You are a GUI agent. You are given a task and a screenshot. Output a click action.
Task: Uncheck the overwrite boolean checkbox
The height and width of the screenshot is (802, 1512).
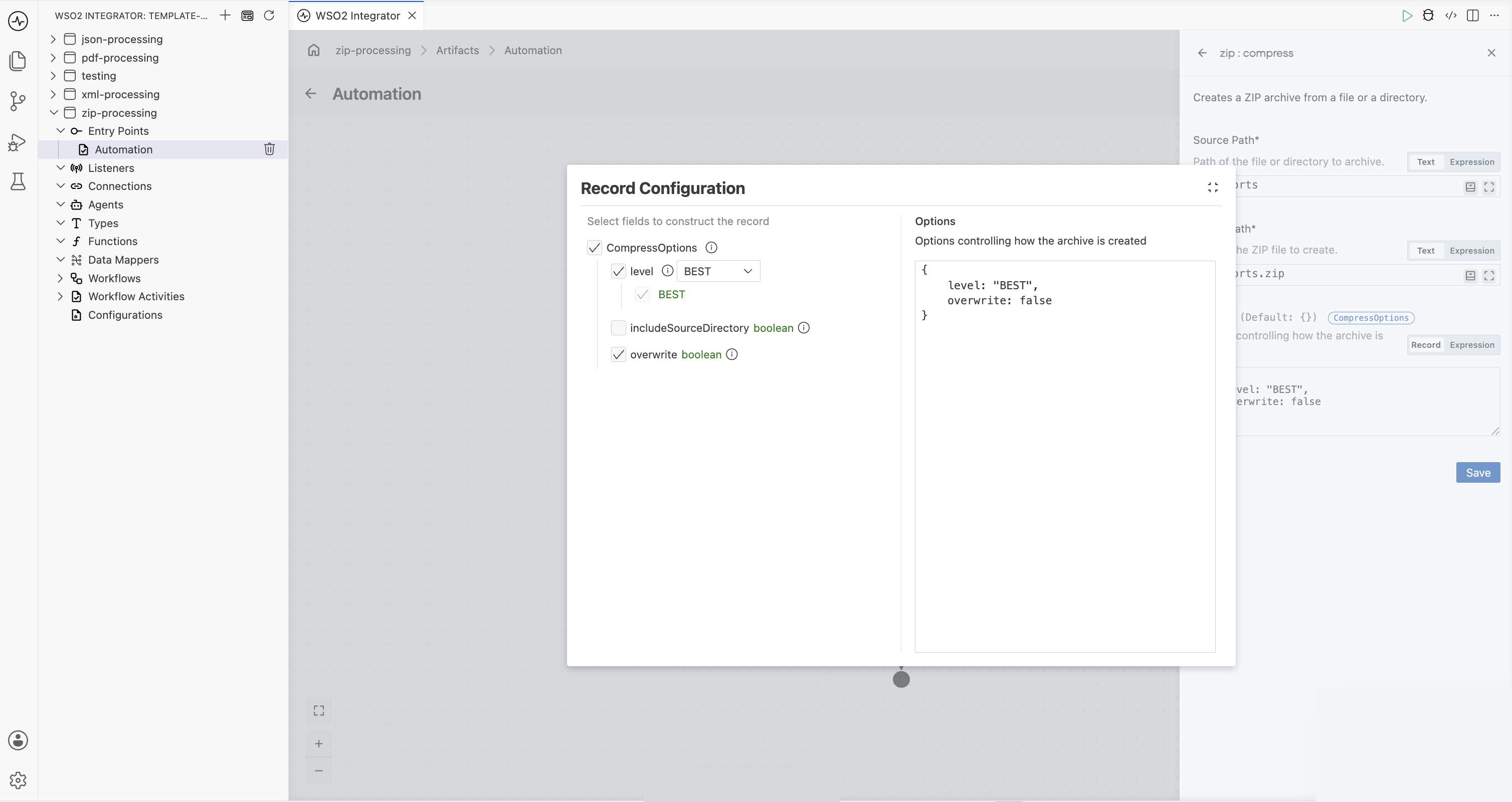click(x=618, y=354)
